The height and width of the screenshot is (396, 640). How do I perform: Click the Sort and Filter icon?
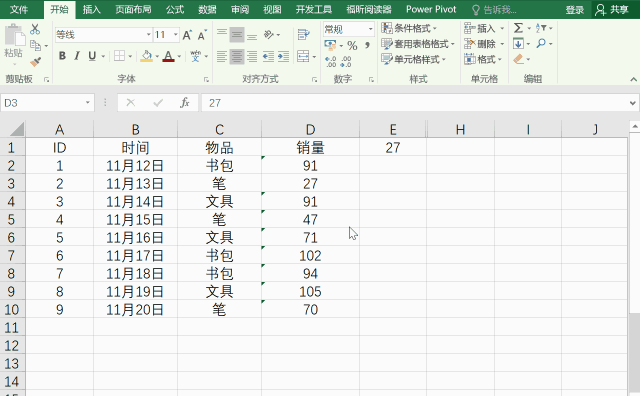[541, 28]
